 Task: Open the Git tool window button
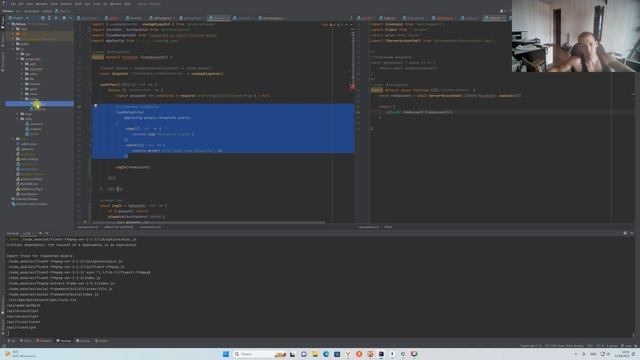click(12, 341)
